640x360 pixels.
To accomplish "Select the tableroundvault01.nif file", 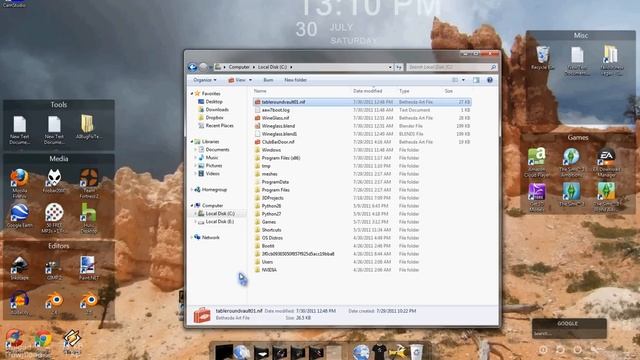I will 362,102.
